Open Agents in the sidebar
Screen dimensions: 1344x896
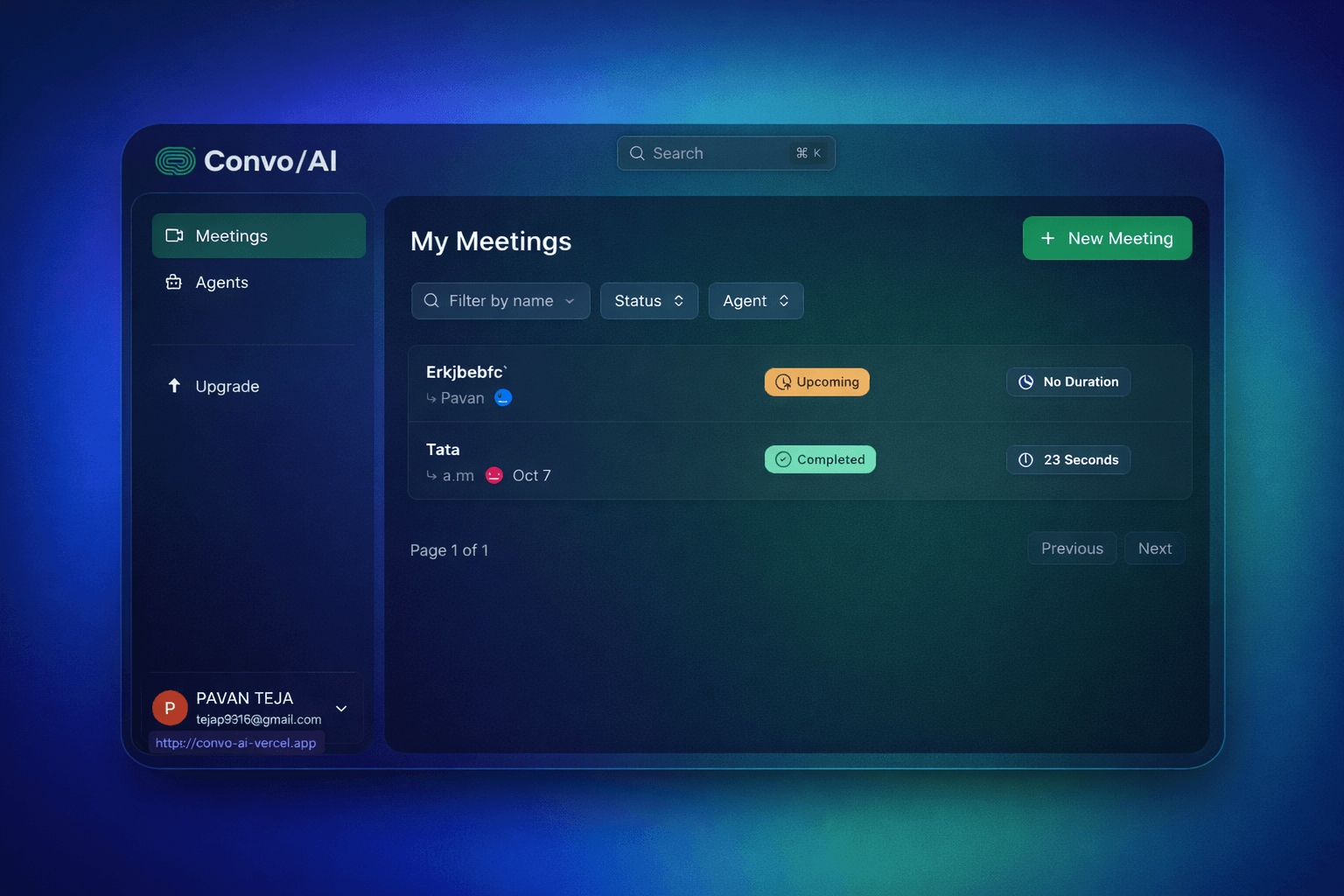221,283
